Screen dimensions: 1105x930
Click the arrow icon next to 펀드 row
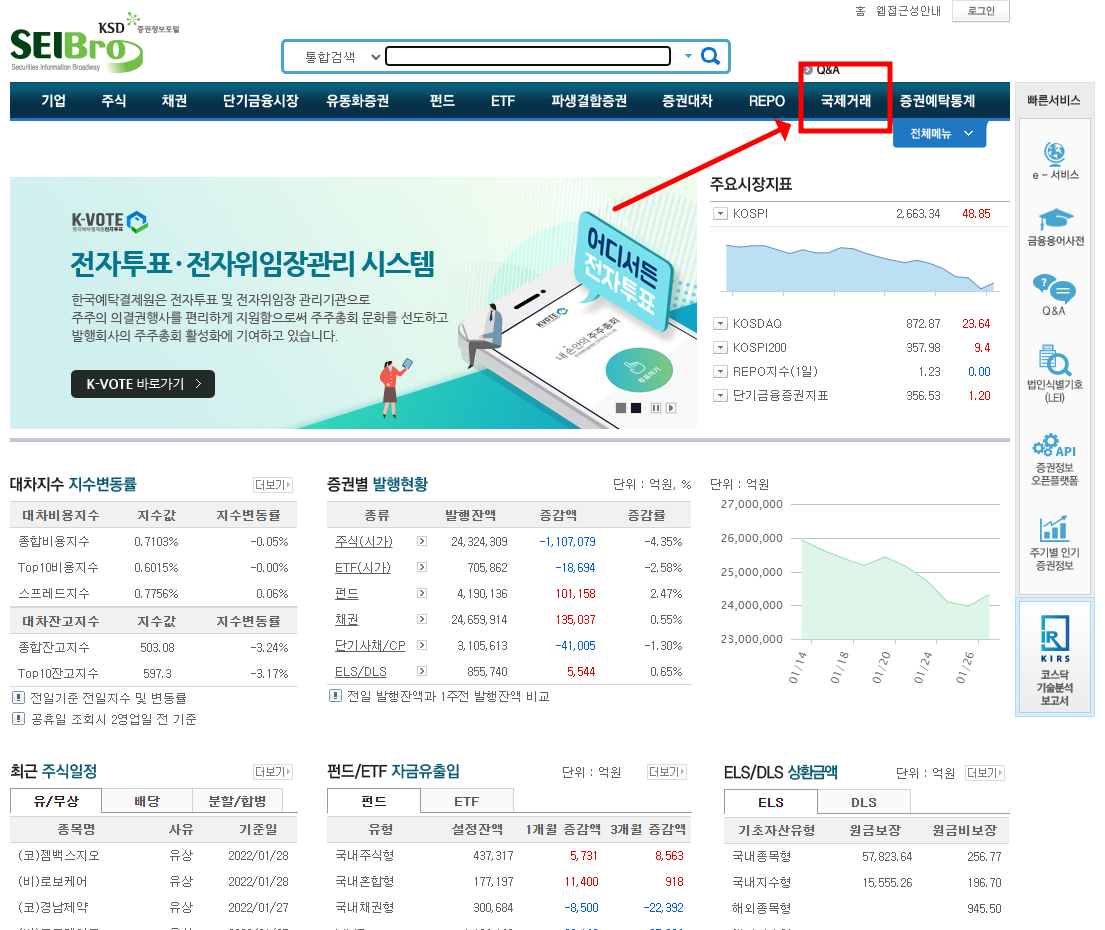coord(421,593)
